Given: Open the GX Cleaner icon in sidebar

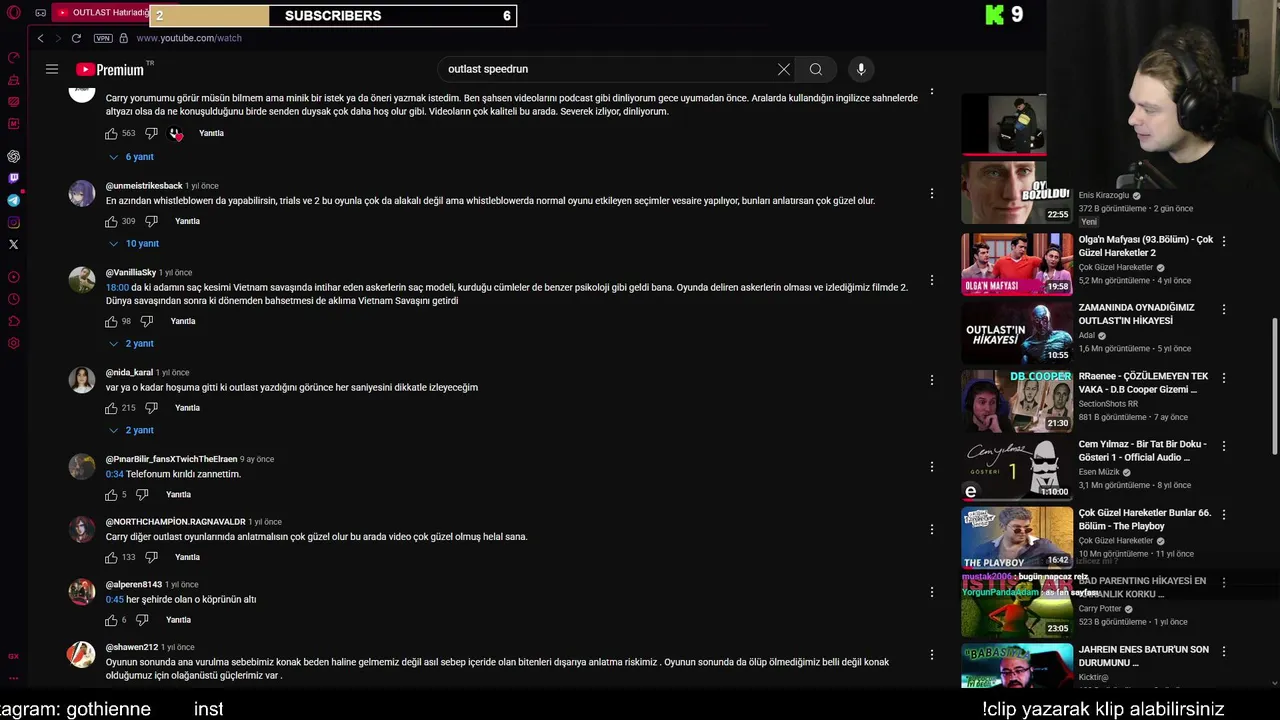Looking at the screenshot, I should point(13,80).
